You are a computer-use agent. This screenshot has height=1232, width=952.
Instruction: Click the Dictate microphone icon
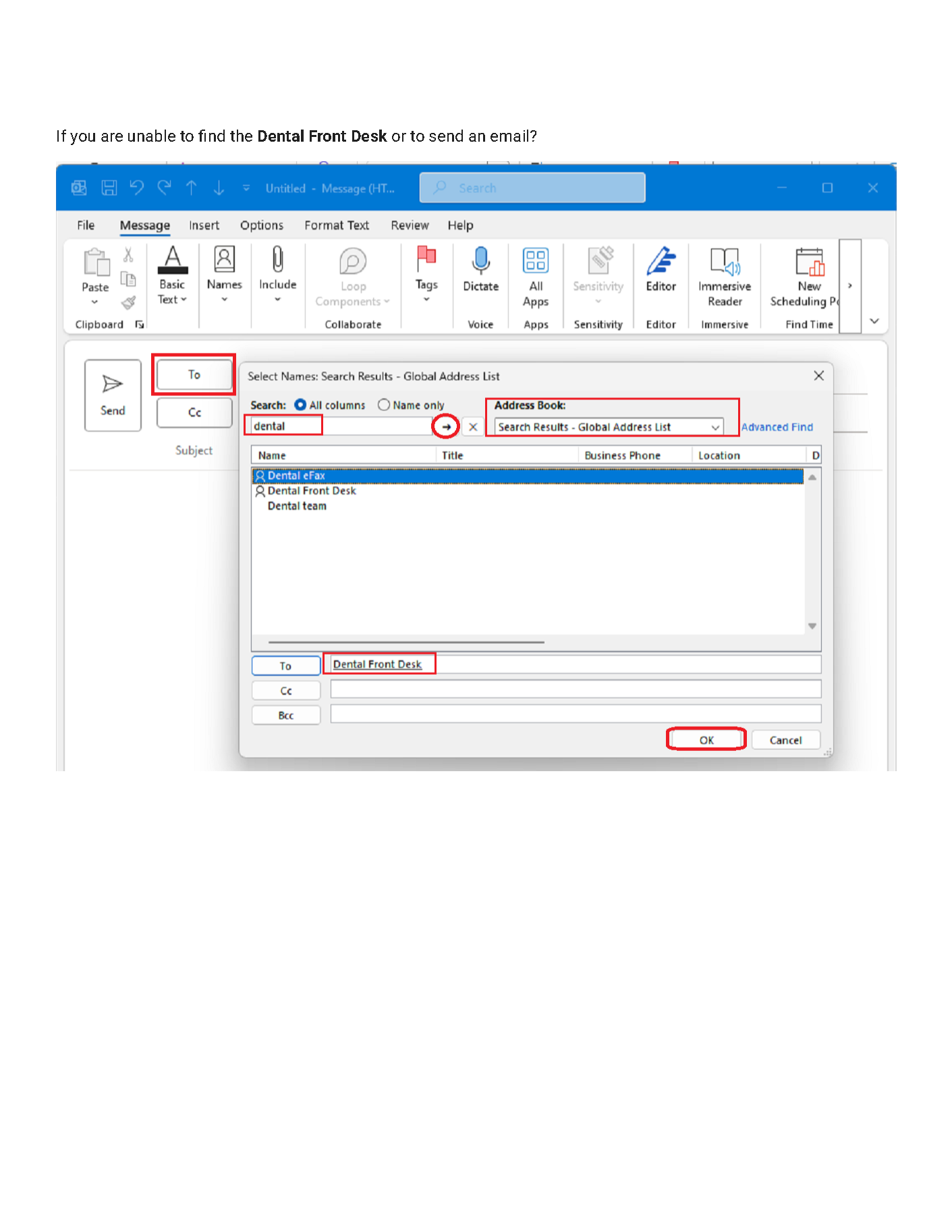[x=480, y=261]
